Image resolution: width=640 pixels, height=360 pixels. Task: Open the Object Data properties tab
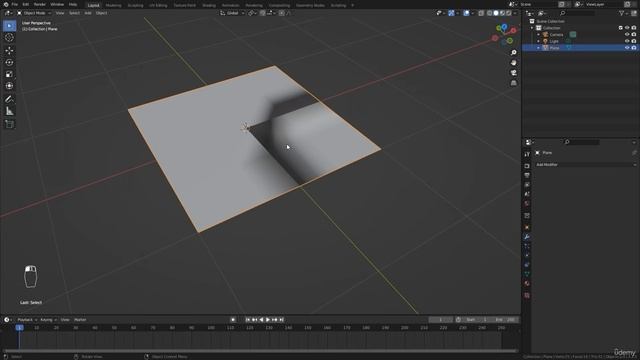527,274
